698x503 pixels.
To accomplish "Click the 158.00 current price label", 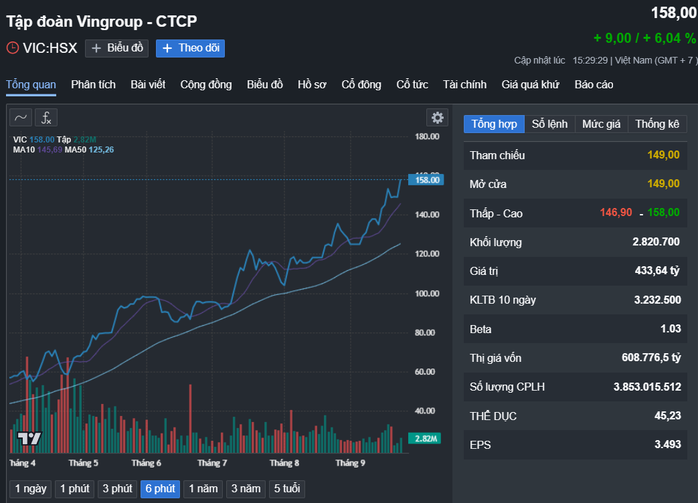I will tap(427, 180).
